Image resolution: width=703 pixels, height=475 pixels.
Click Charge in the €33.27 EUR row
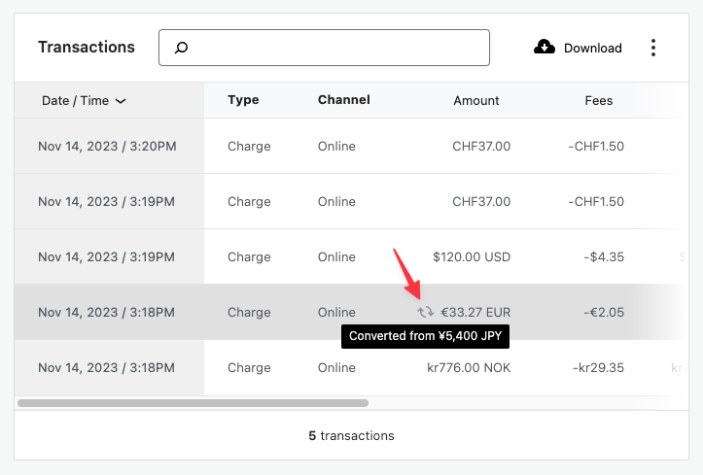click(x=249, y=312)
